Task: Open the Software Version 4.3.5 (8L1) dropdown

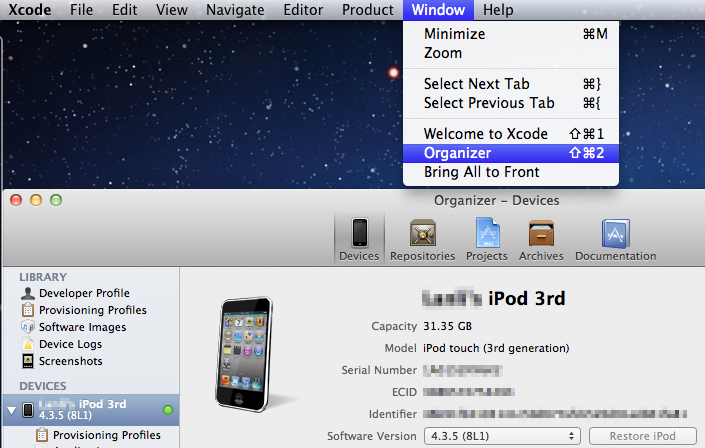Action: tap(502, 436)
